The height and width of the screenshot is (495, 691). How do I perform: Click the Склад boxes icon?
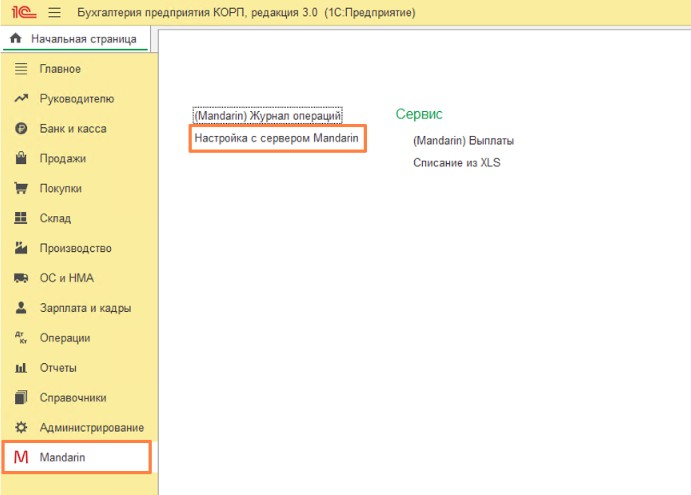[21, 218]
